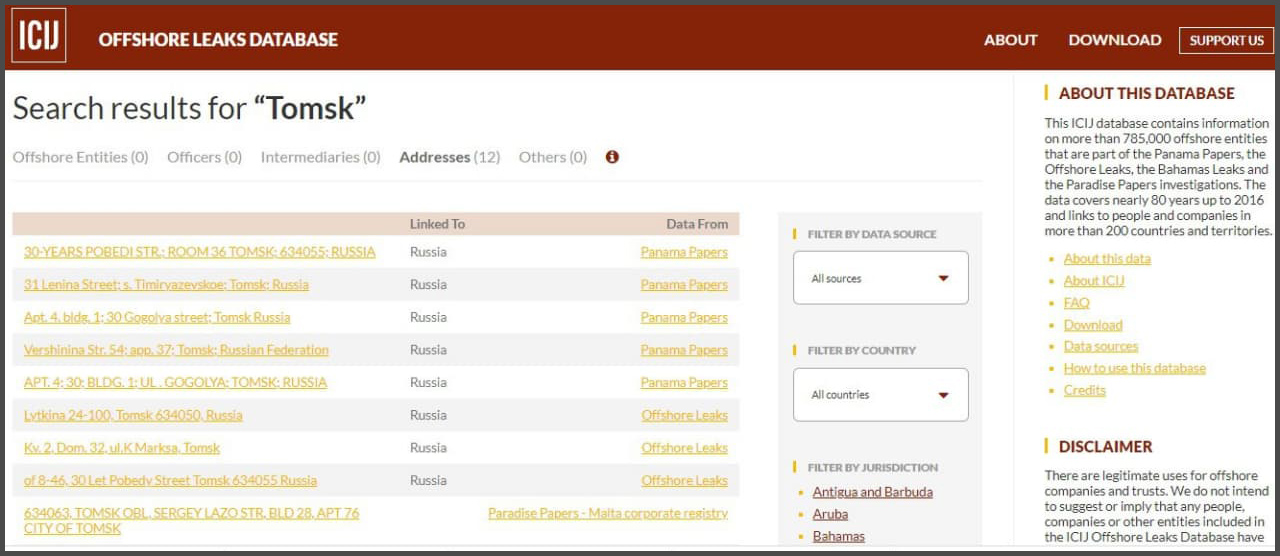Click the Data From column header
The height and width of the screenshot is (556, 1280).
pyautogui.click(x=697, y=224)
